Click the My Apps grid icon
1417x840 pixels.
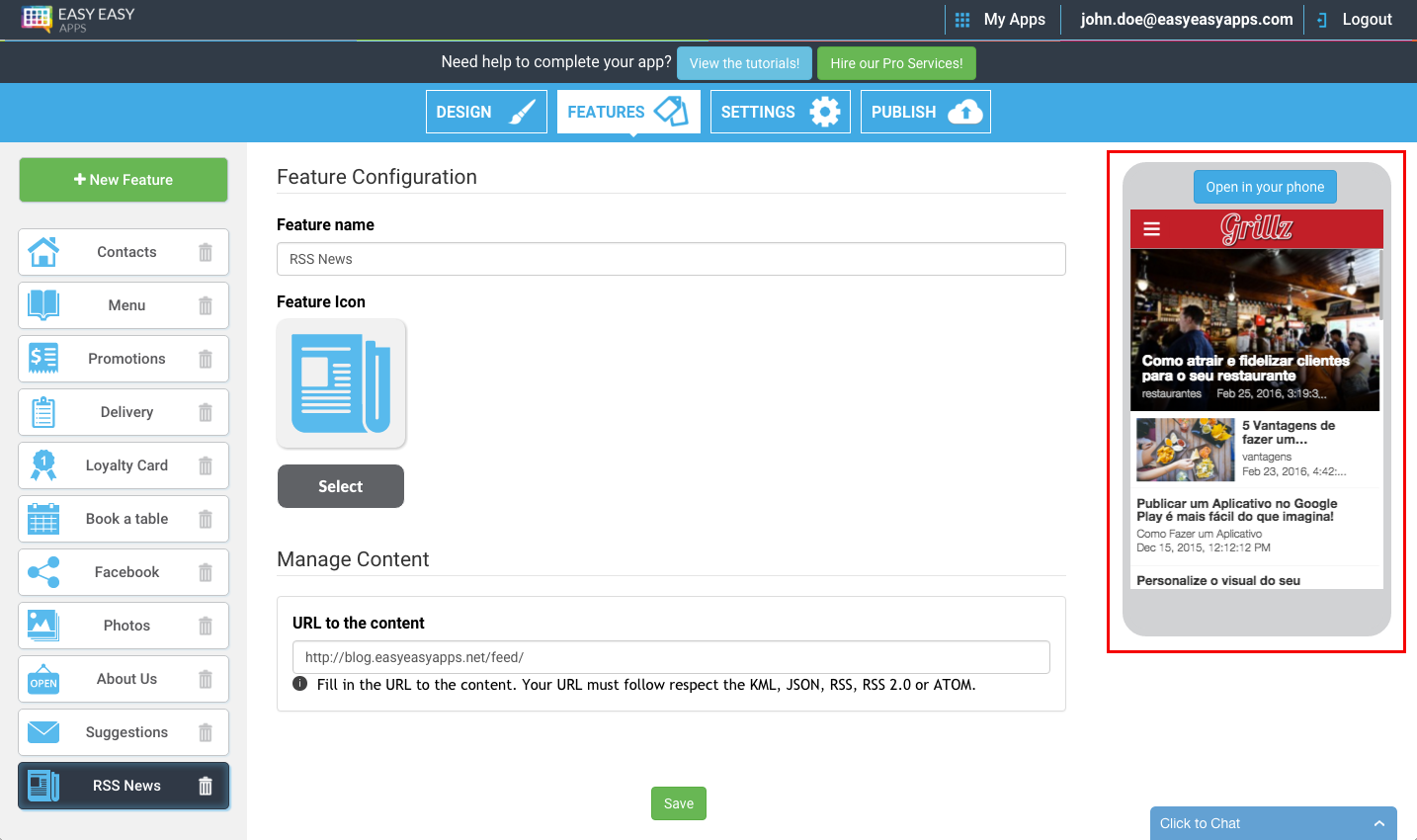(961, 19)
